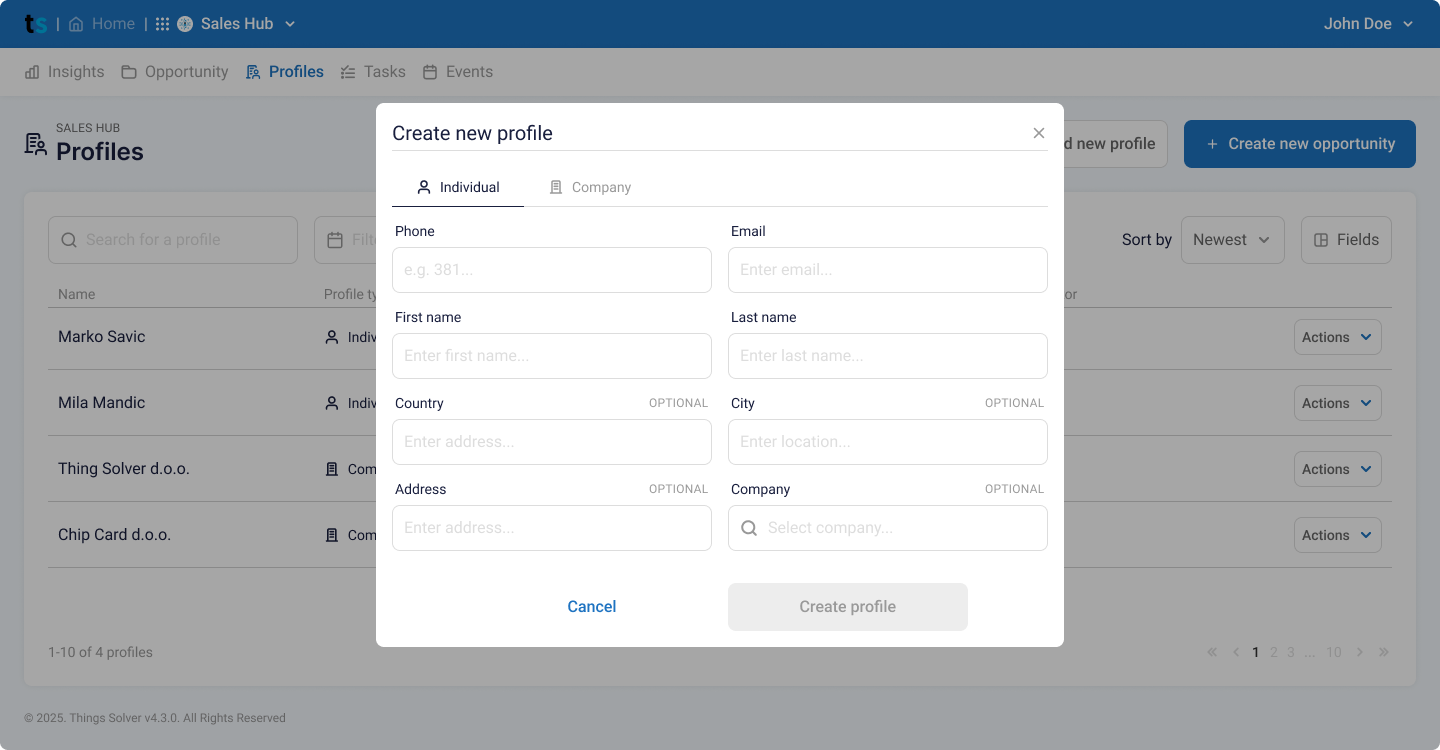Click the individual person icon in Marko Savic row

point(332,337)
